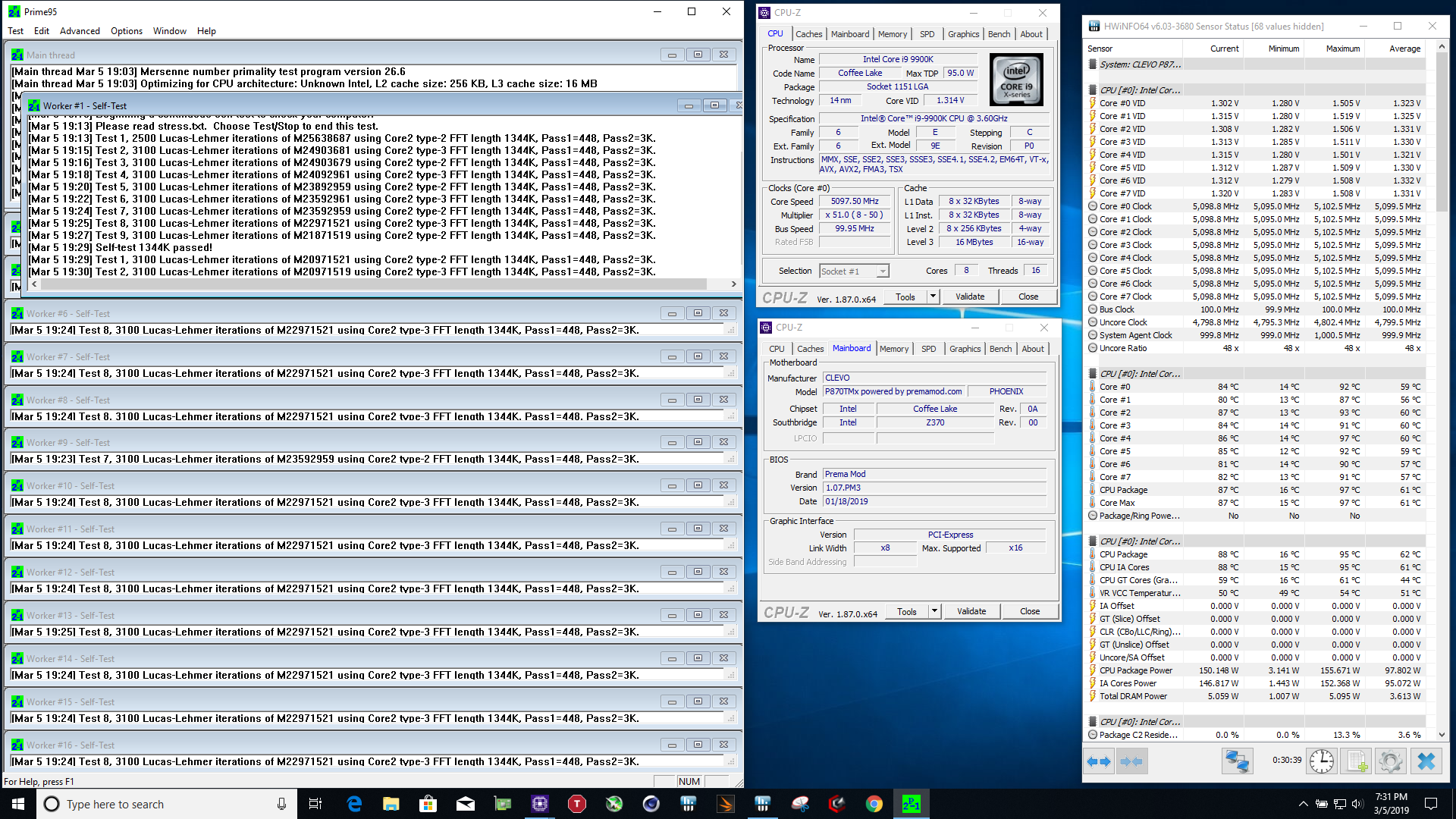Click Validate button in upper CPU-Z
1456x819 pixels.
970,297
